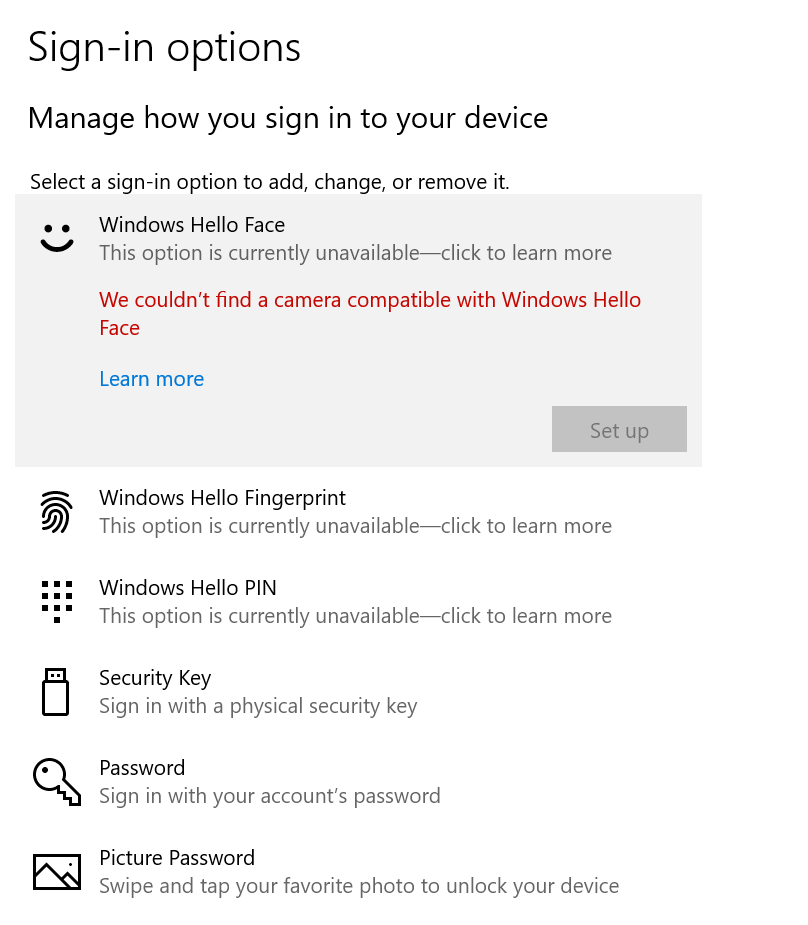Click the Sign-in options page heading
The image size is (808, 925).
point(164,47)
